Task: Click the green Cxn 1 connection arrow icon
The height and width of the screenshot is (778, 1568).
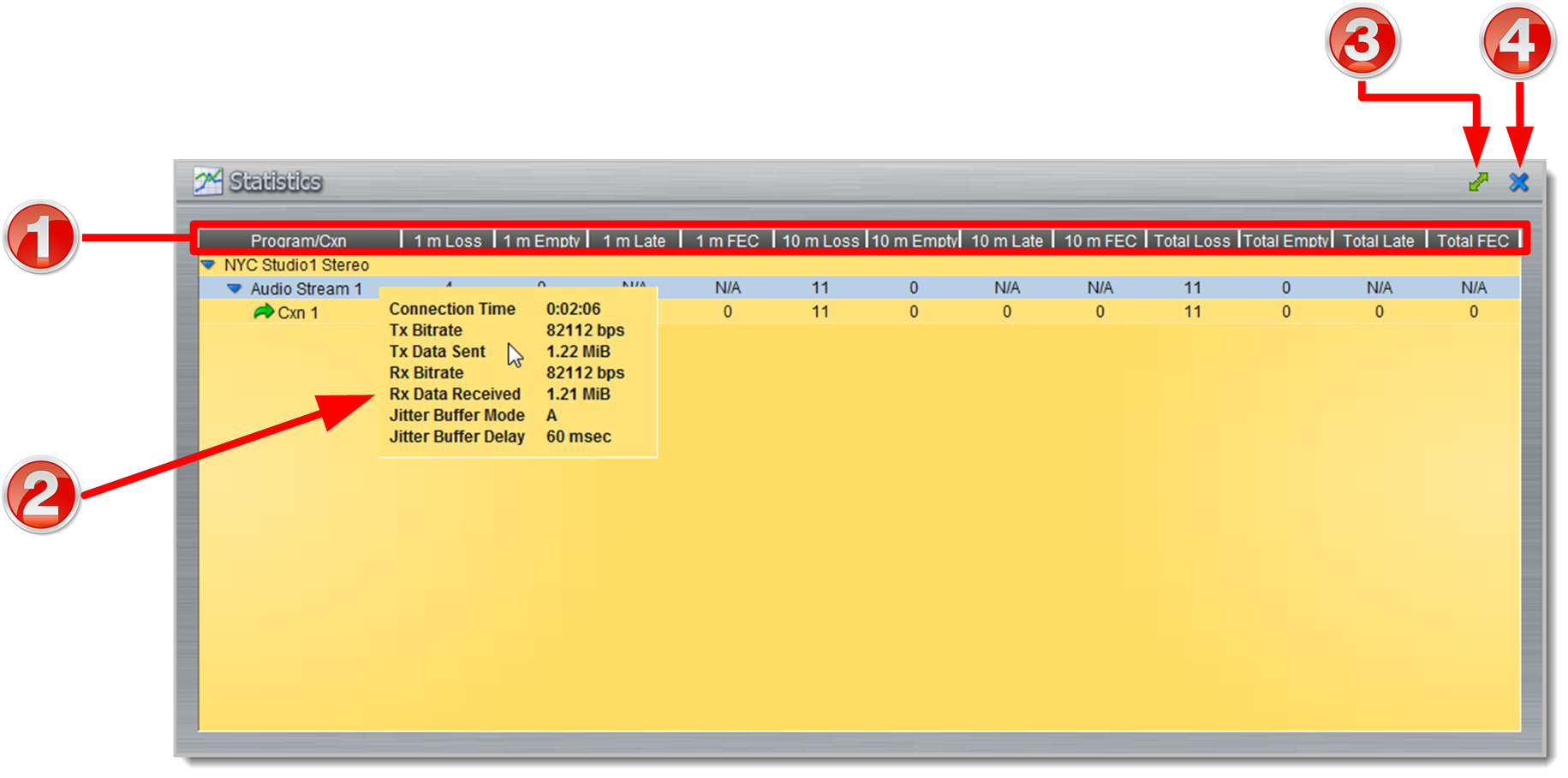Action: click(263, 312)
